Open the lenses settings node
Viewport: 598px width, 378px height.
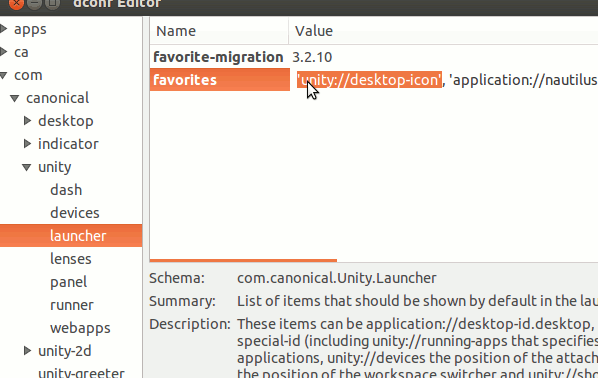point(71,259)
